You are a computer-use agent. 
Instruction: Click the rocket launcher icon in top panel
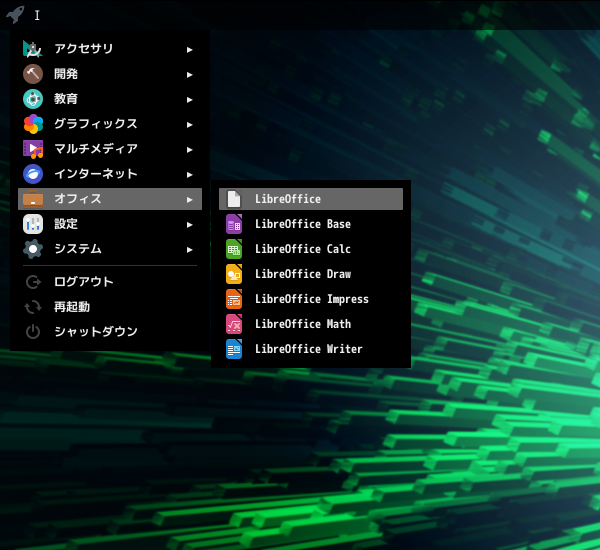pos(15,15)
